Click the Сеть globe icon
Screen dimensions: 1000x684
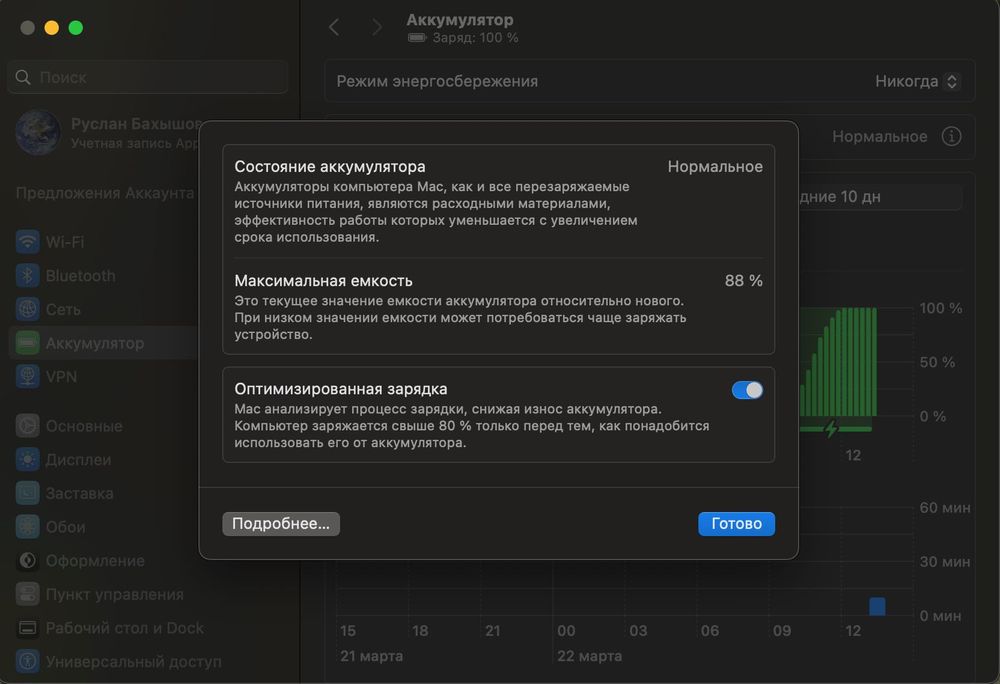click(27, 309)
